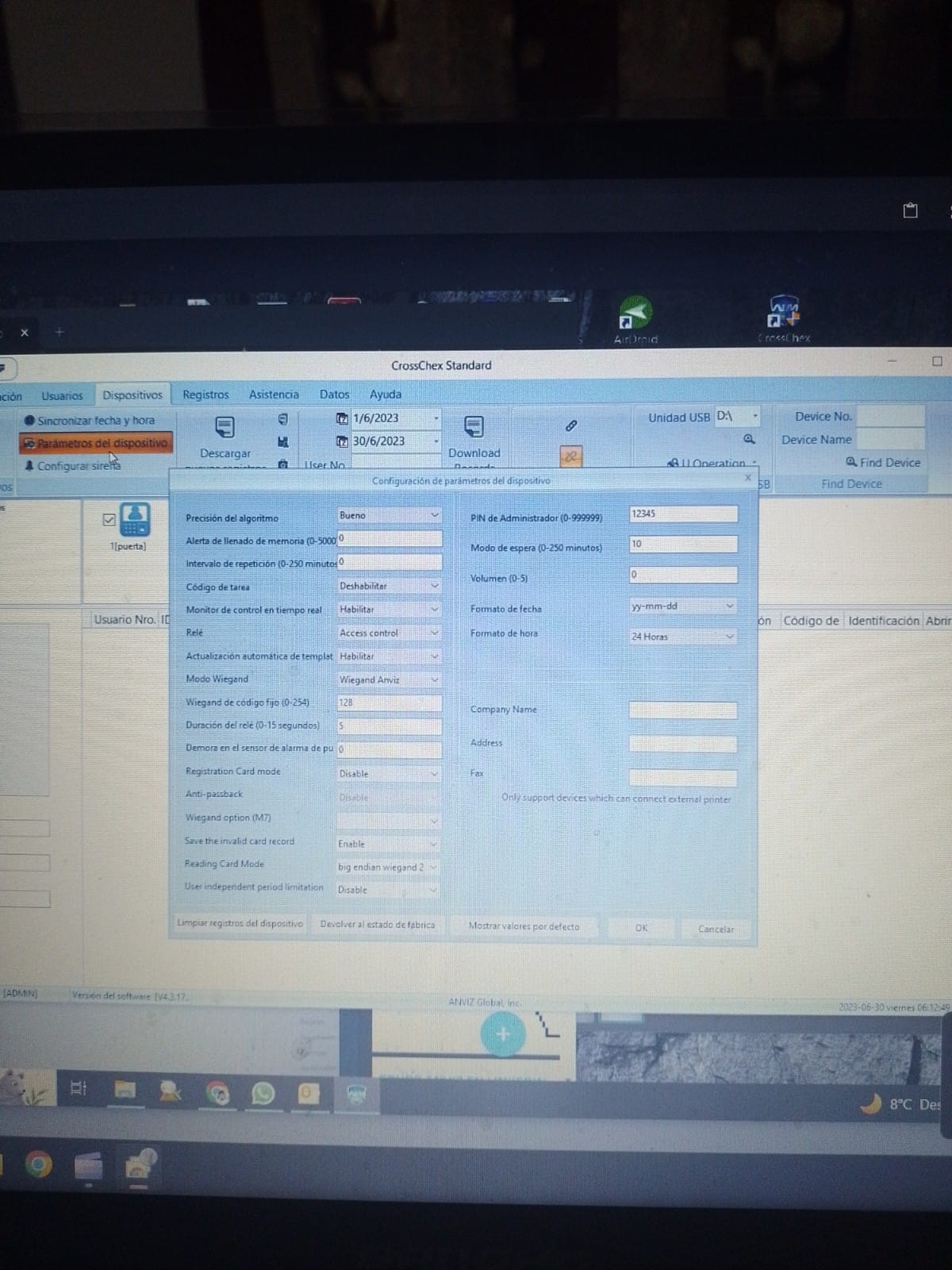Click Limpiar registros del dispositivo button

click(240, 924)
